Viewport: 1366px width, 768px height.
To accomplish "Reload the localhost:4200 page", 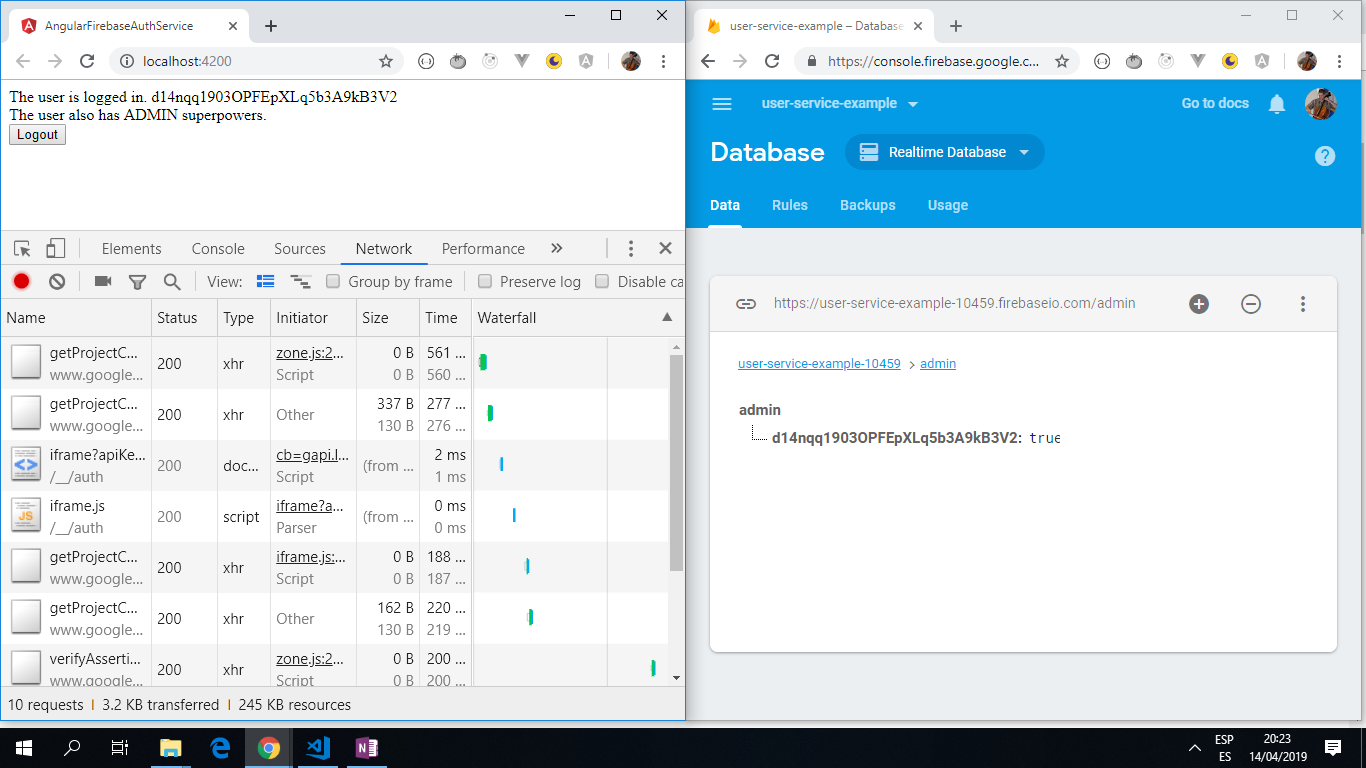I will tap(87, 61).
